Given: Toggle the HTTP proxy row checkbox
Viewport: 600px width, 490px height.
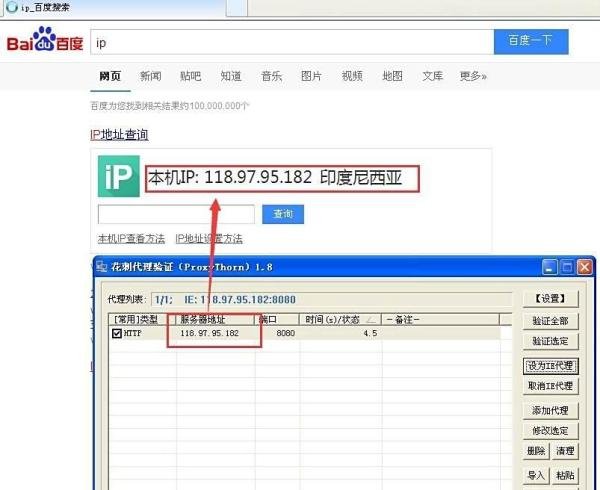Looking at the screenshot, I should (x=117, y=334).
